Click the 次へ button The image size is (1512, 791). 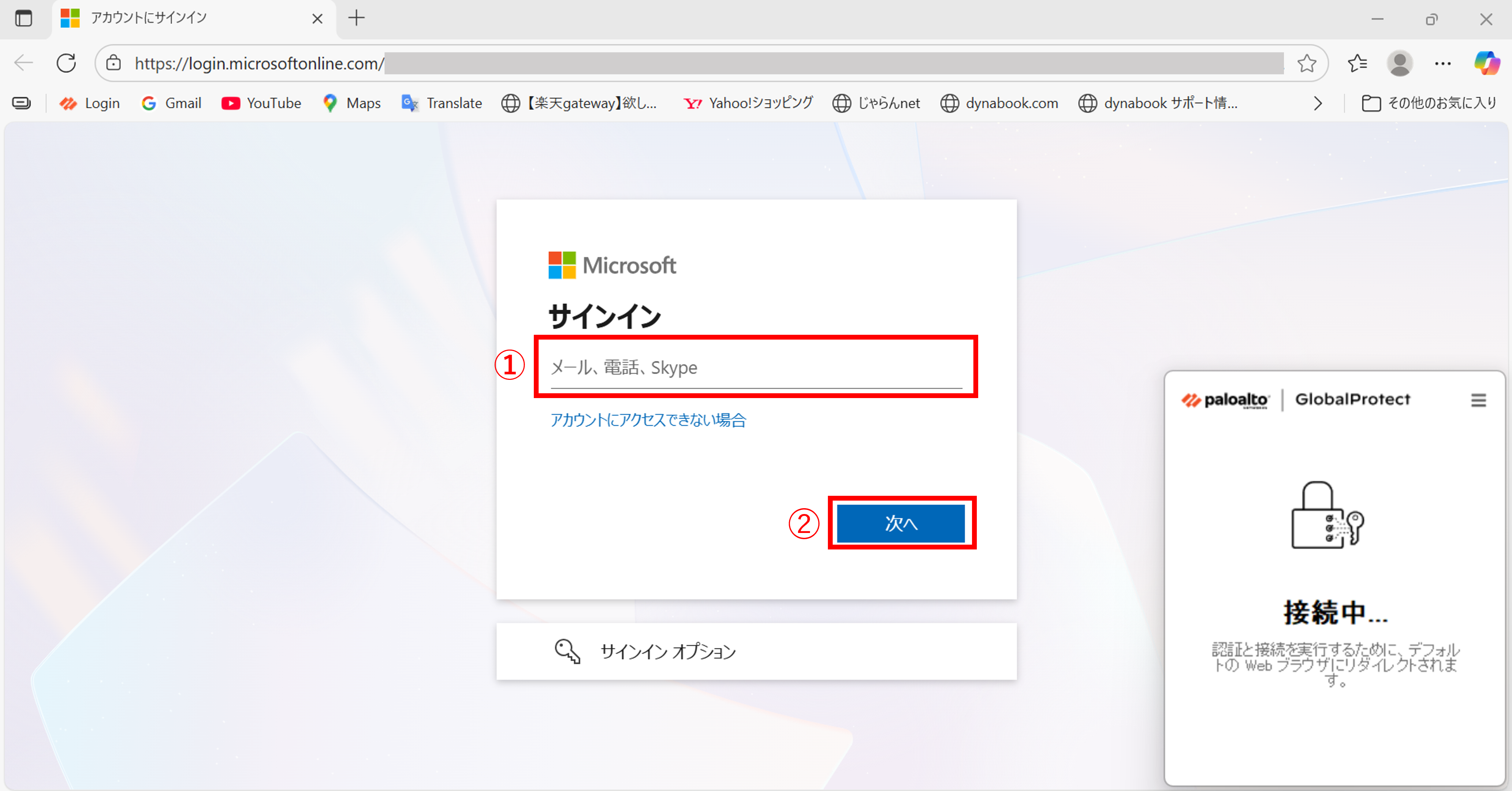tap(900, 523)
